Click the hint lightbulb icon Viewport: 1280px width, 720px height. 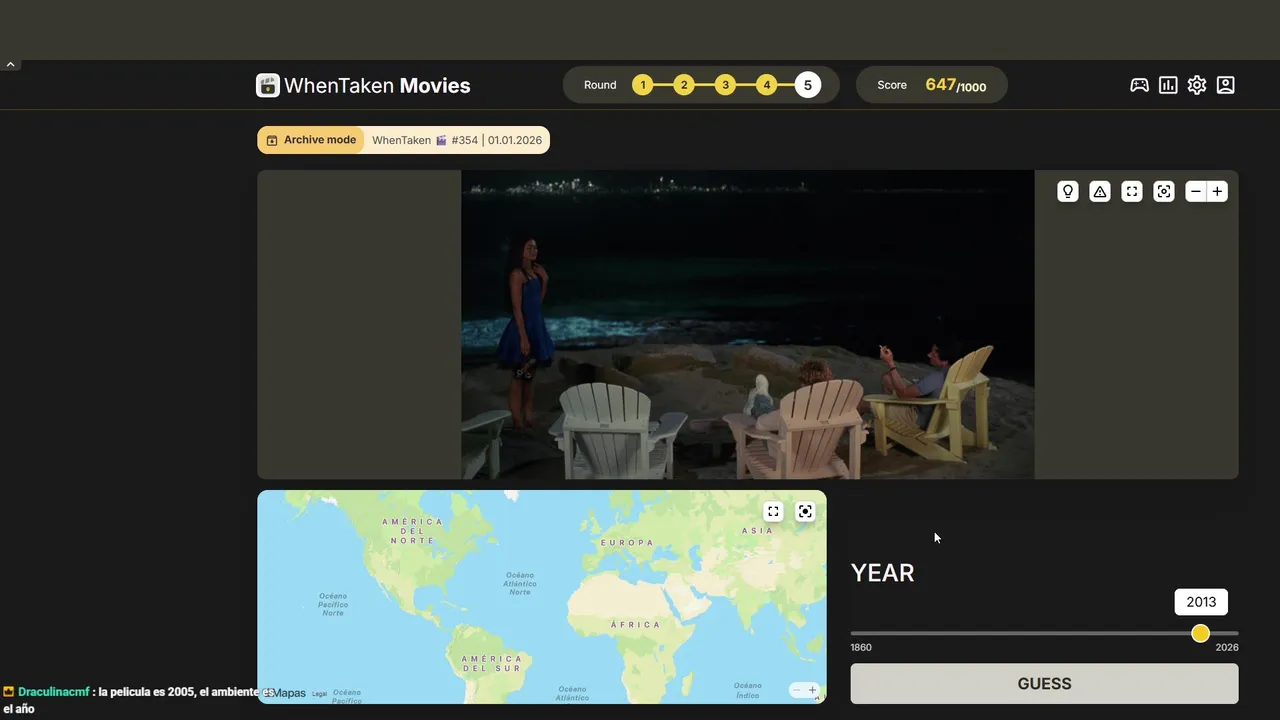click(x=1068, y=191)
